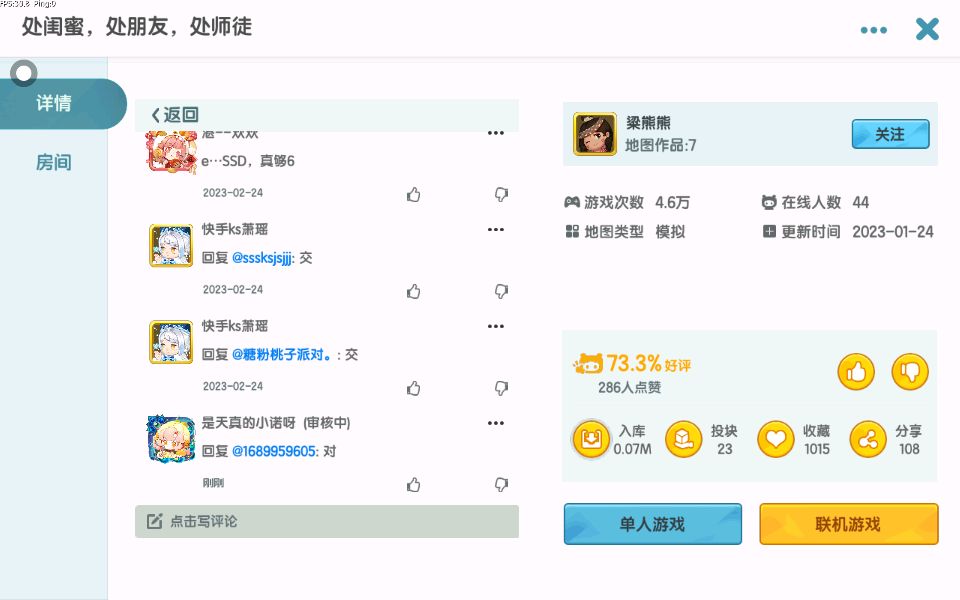
Task: Open more options for 是天真的小诺呀's comment
Action: pyautogui.click(x=495, y=423)
